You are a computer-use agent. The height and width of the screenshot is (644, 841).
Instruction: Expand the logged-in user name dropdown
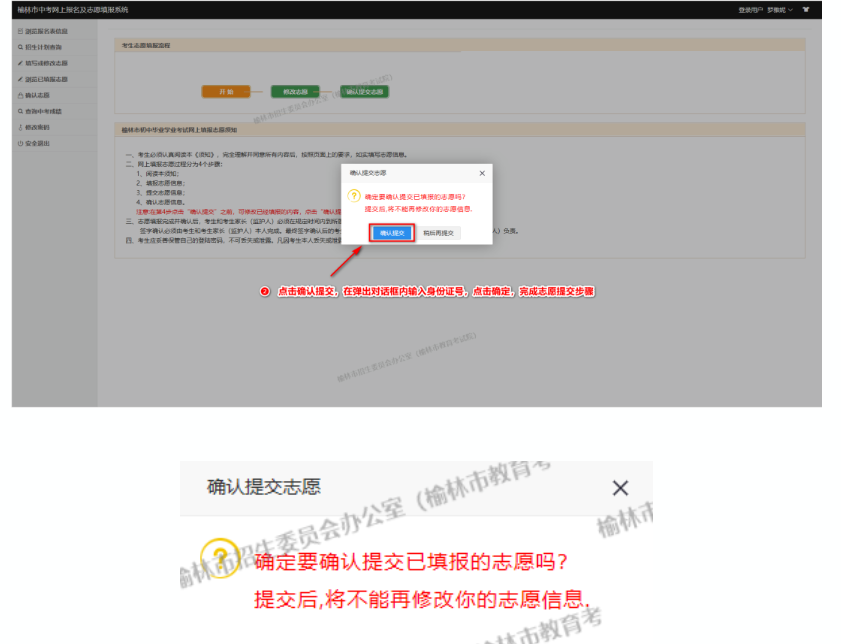pyautogui.click(x=780, y=9)
